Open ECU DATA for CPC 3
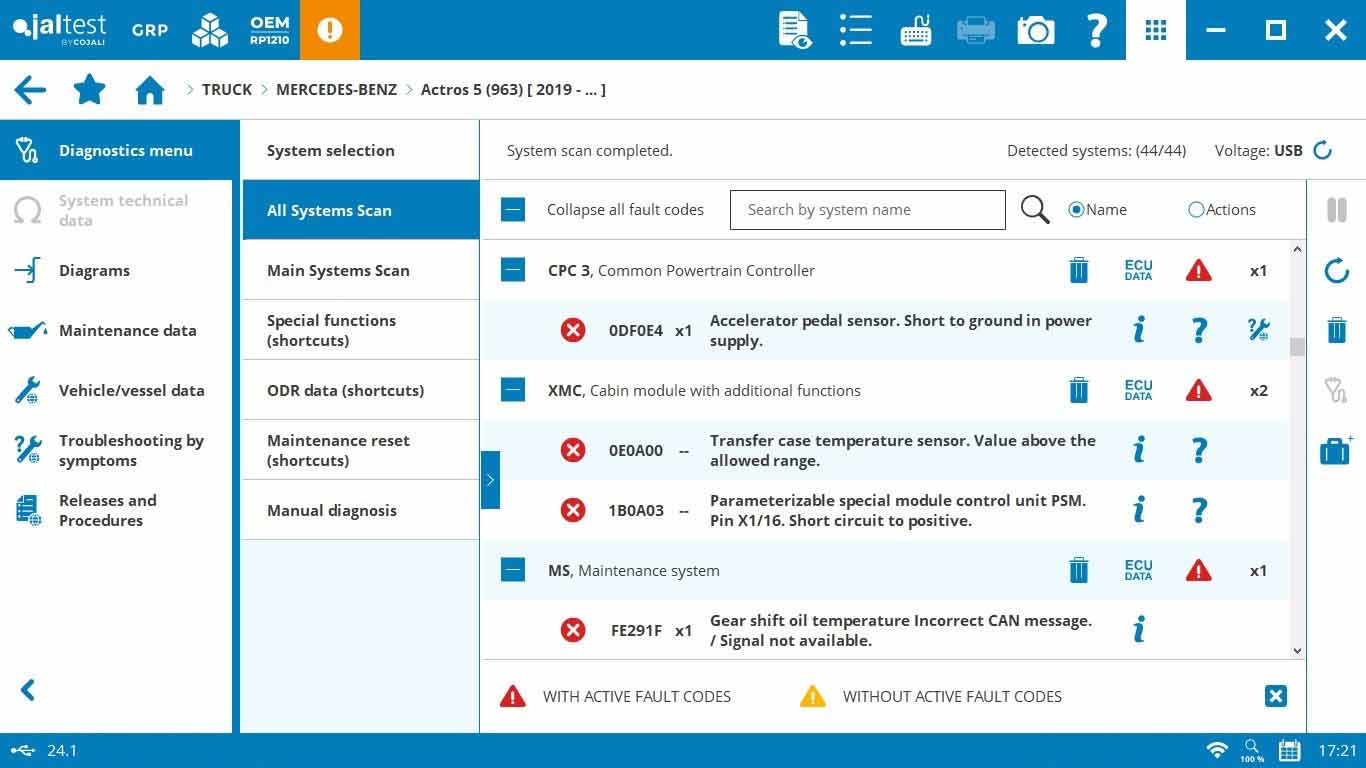 click(x=1138, y=270)
